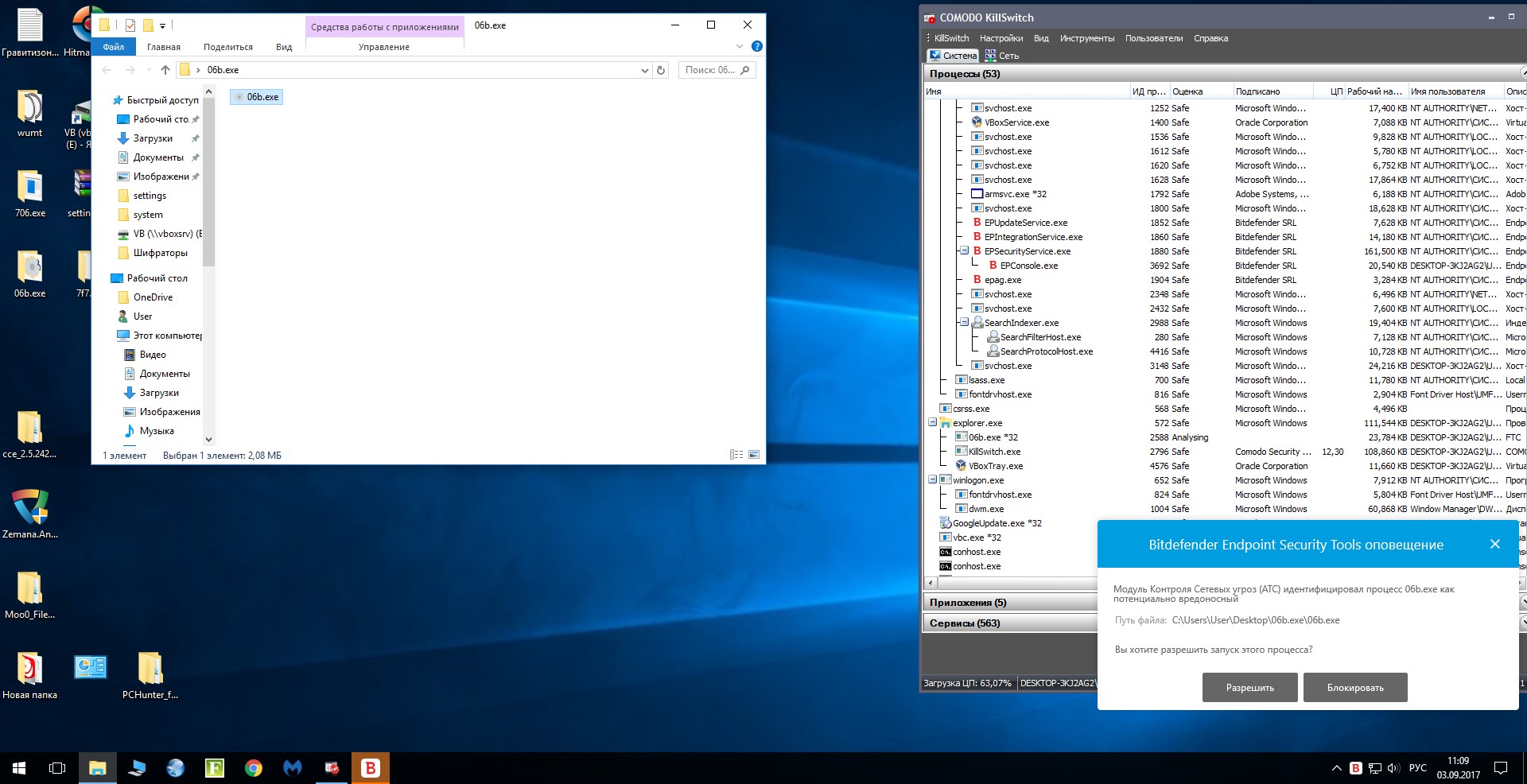Open Google Chrome from the taskbar
Image resolution: width=1527 pixels, height=784 pixels.
coord(254,768)
